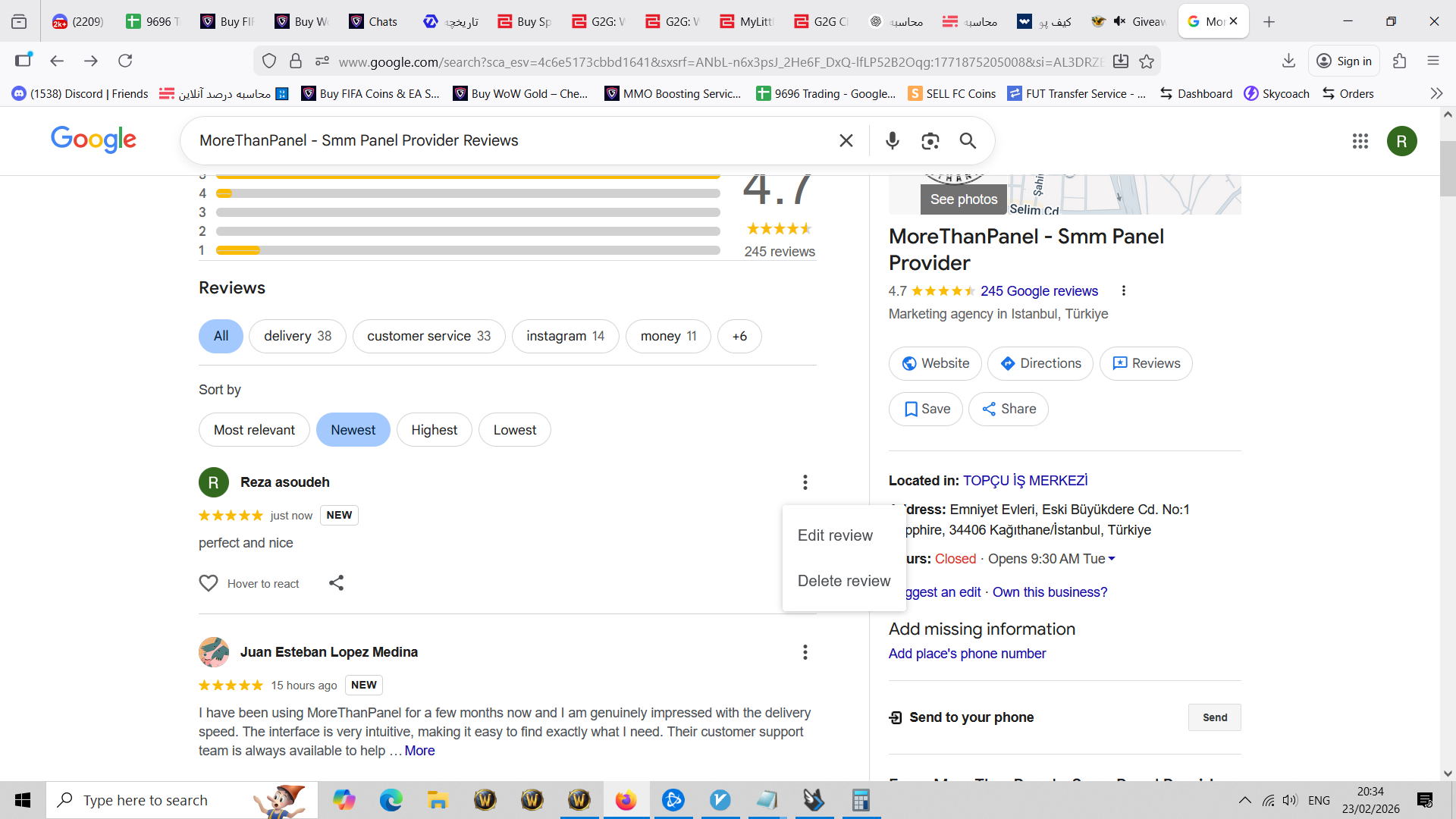Image resolution: width=1456 pixels, height=819 pixels.
Task: Expand business hours dropdown arrow
Action: (x=1112, y=559)
